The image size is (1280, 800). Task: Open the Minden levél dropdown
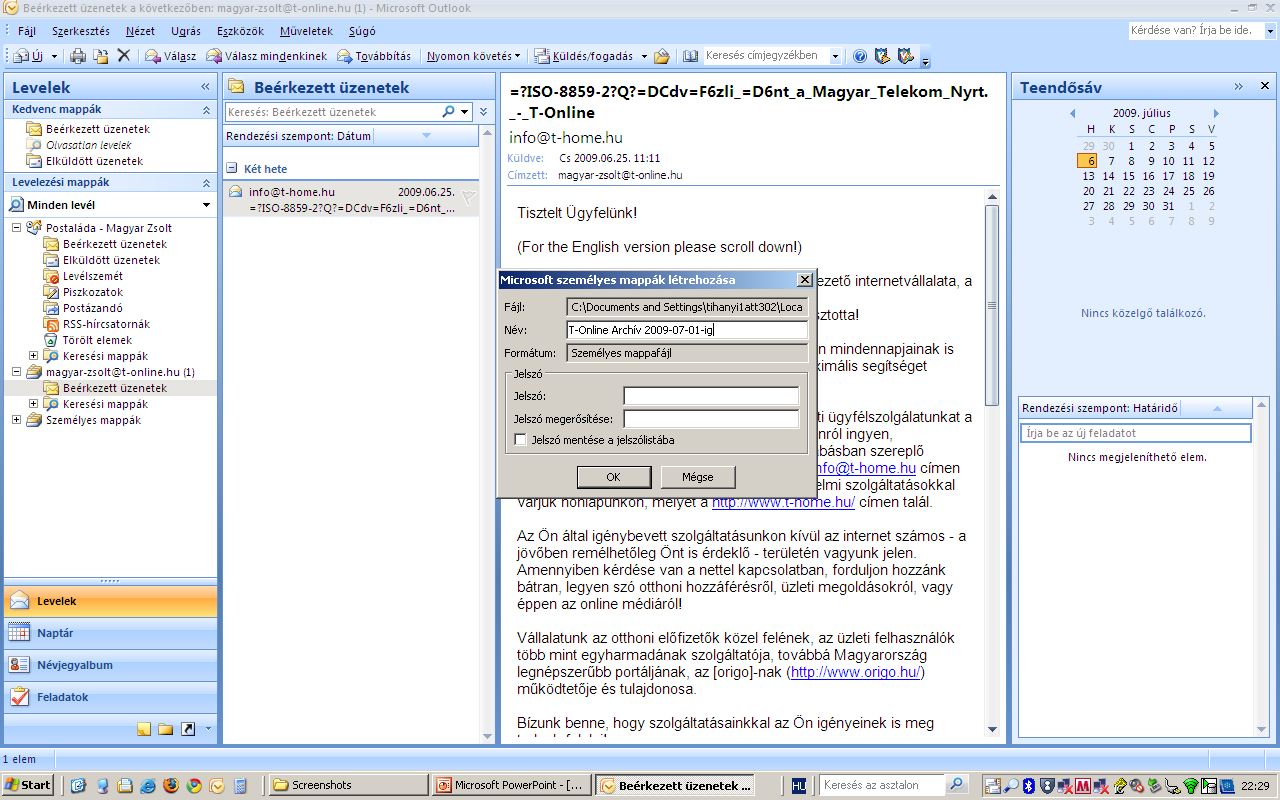206,205
